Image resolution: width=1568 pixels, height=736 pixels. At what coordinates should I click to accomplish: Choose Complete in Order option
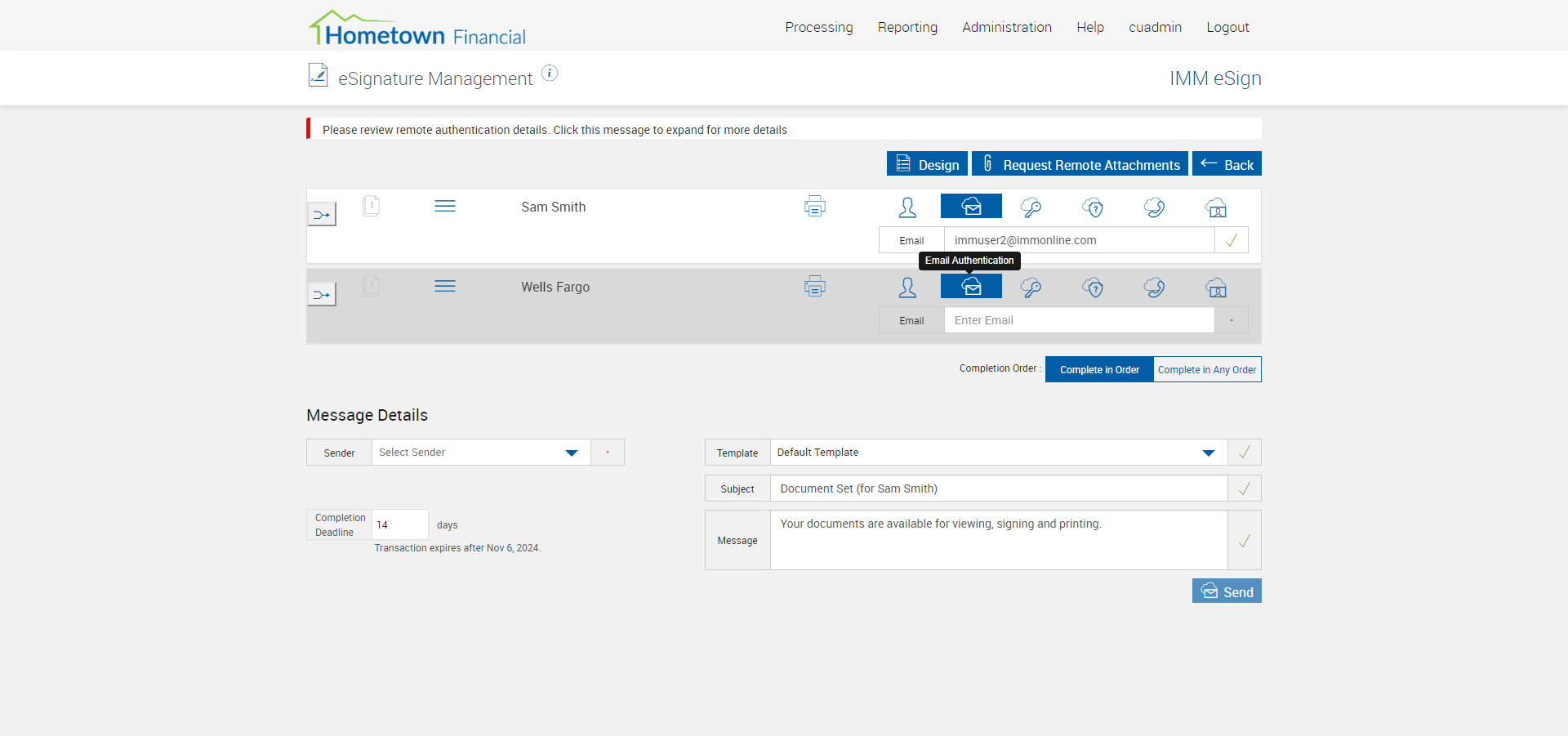(1099, 369)
